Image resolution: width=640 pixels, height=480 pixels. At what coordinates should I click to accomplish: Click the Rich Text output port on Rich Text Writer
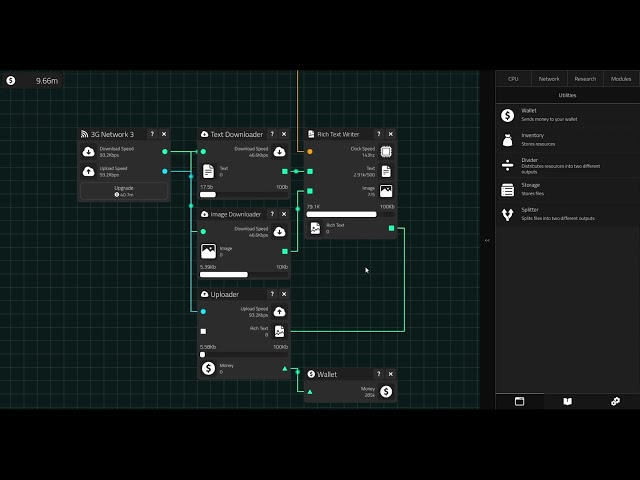[x=391, y=228]
